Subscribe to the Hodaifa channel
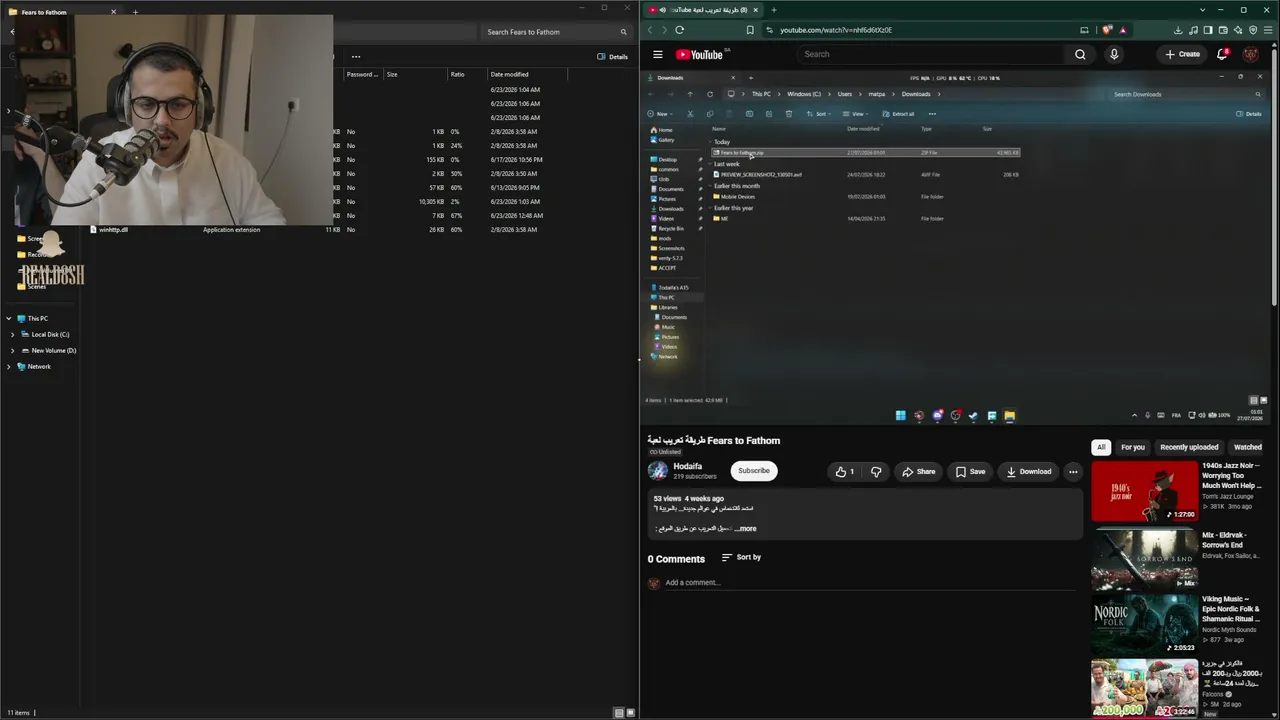 754,471
